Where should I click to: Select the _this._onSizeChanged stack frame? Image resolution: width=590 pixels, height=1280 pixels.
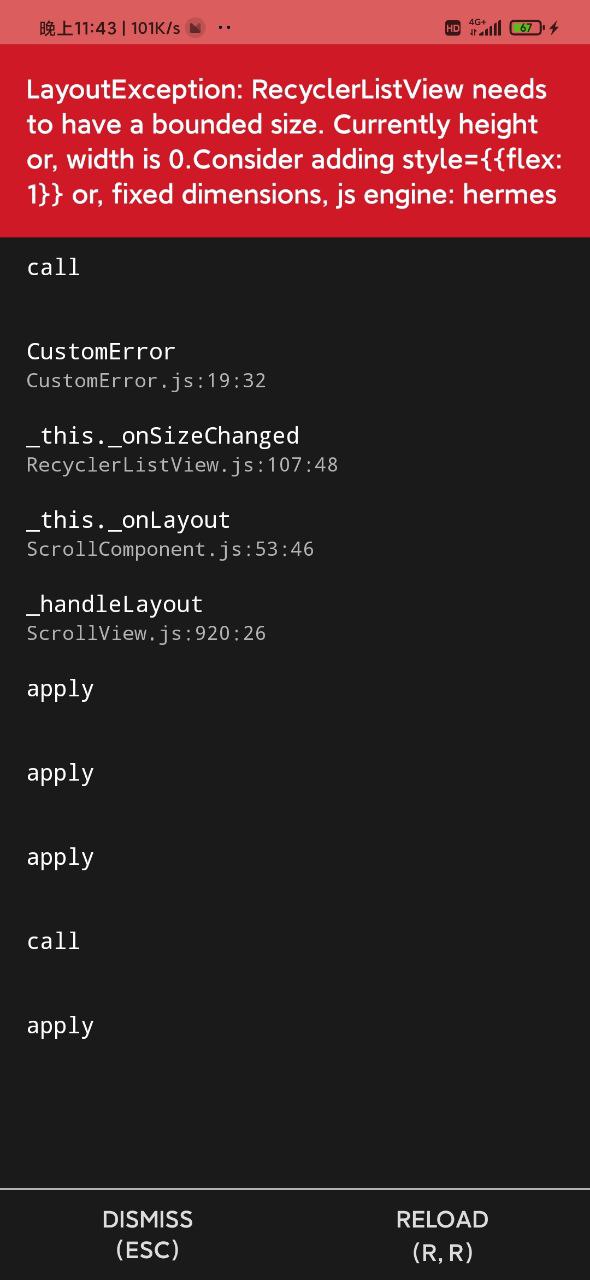coord(163,436)
